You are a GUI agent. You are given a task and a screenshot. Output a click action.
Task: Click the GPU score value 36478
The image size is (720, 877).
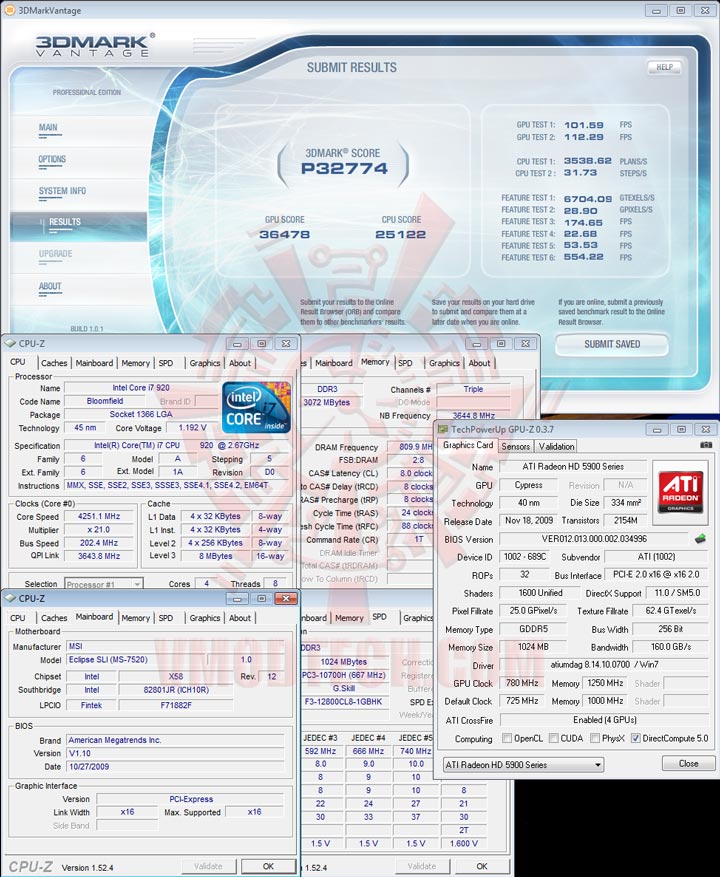click(x=284, y=234)
